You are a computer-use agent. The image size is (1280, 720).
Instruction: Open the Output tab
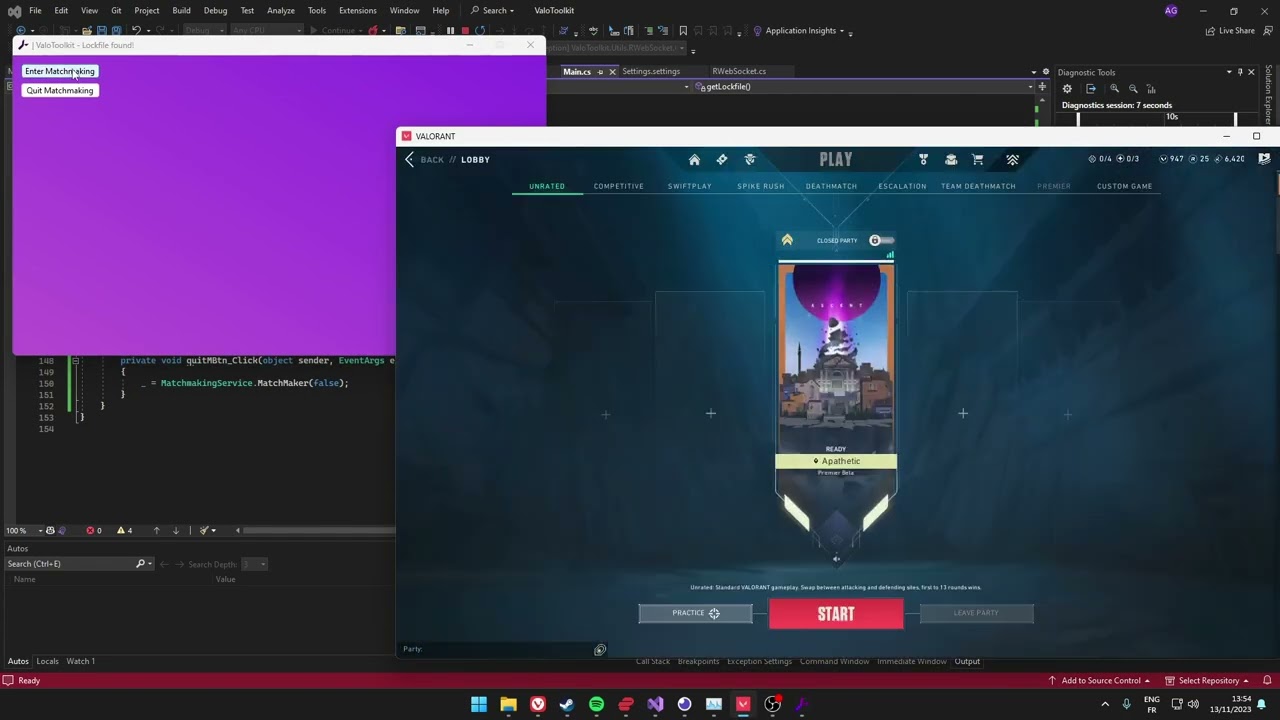click(967, 661)
